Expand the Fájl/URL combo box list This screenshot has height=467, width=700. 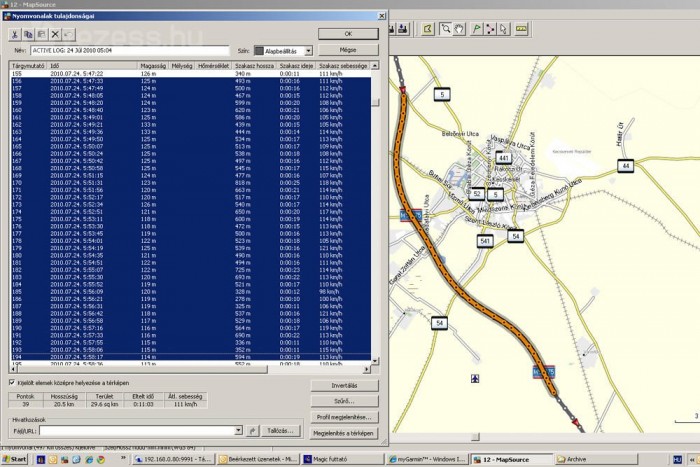(240, 431)
